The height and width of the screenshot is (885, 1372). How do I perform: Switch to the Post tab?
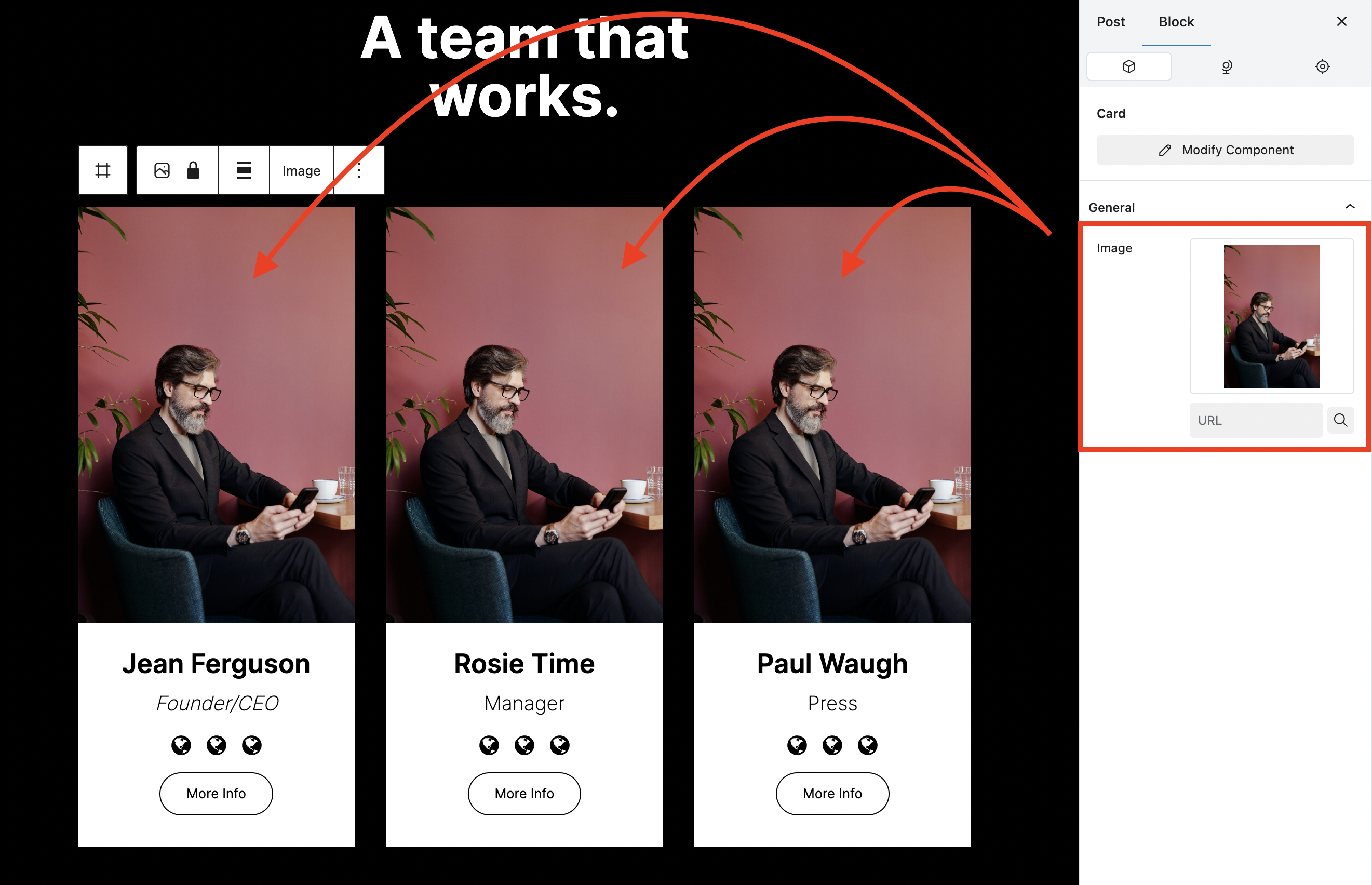[1111, 22]
